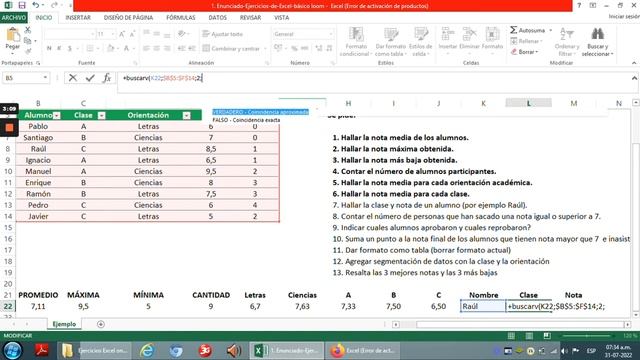The image size is (640, 360).
Task: Cancel the formula entry with the X icon
Action: click(x=73, y=78)
